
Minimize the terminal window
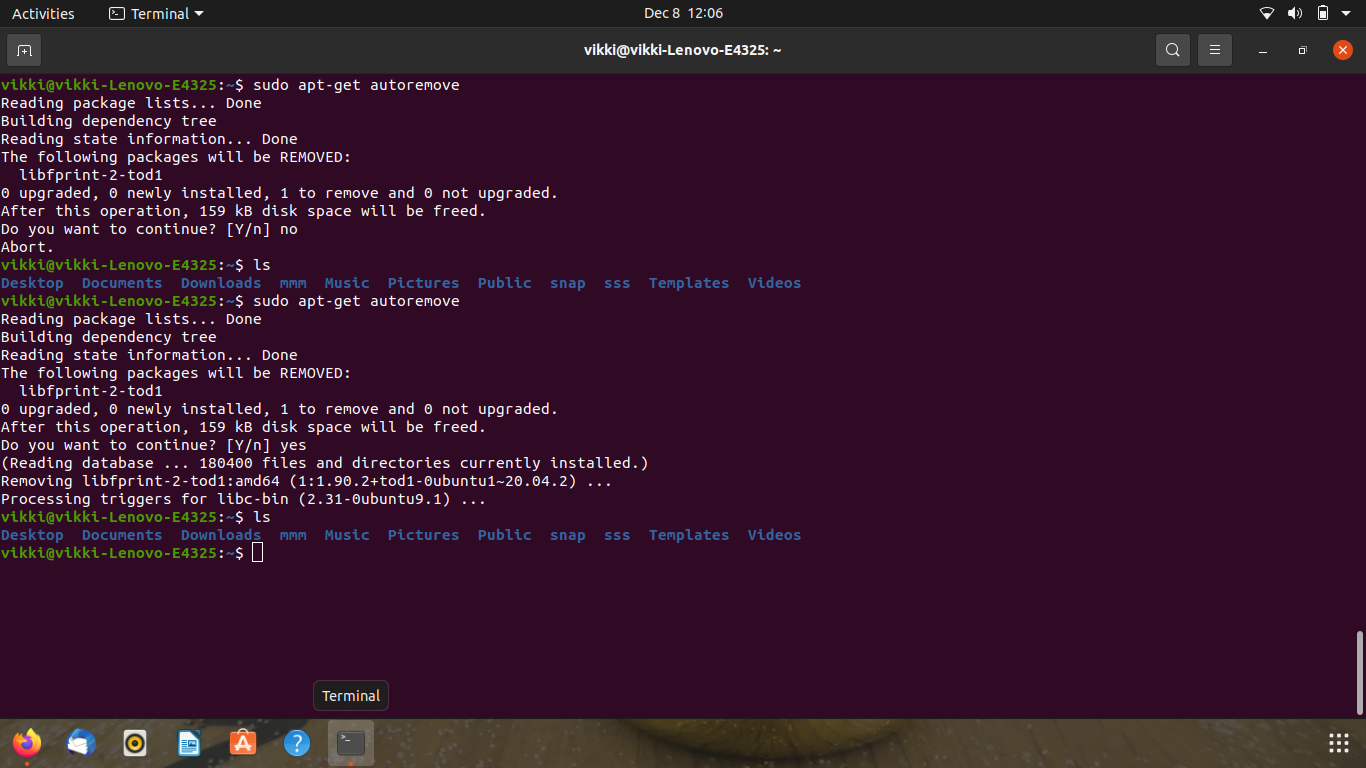tap(1264, 50)
